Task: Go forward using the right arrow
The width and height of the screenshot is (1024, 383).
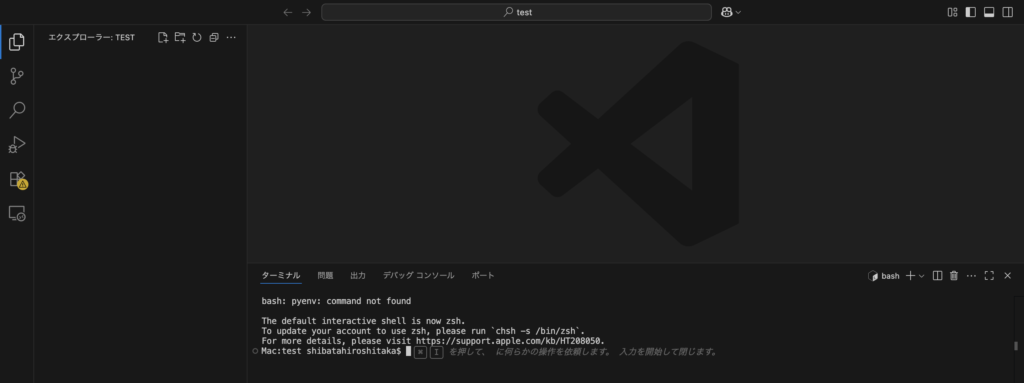Action: click(306, 12)
